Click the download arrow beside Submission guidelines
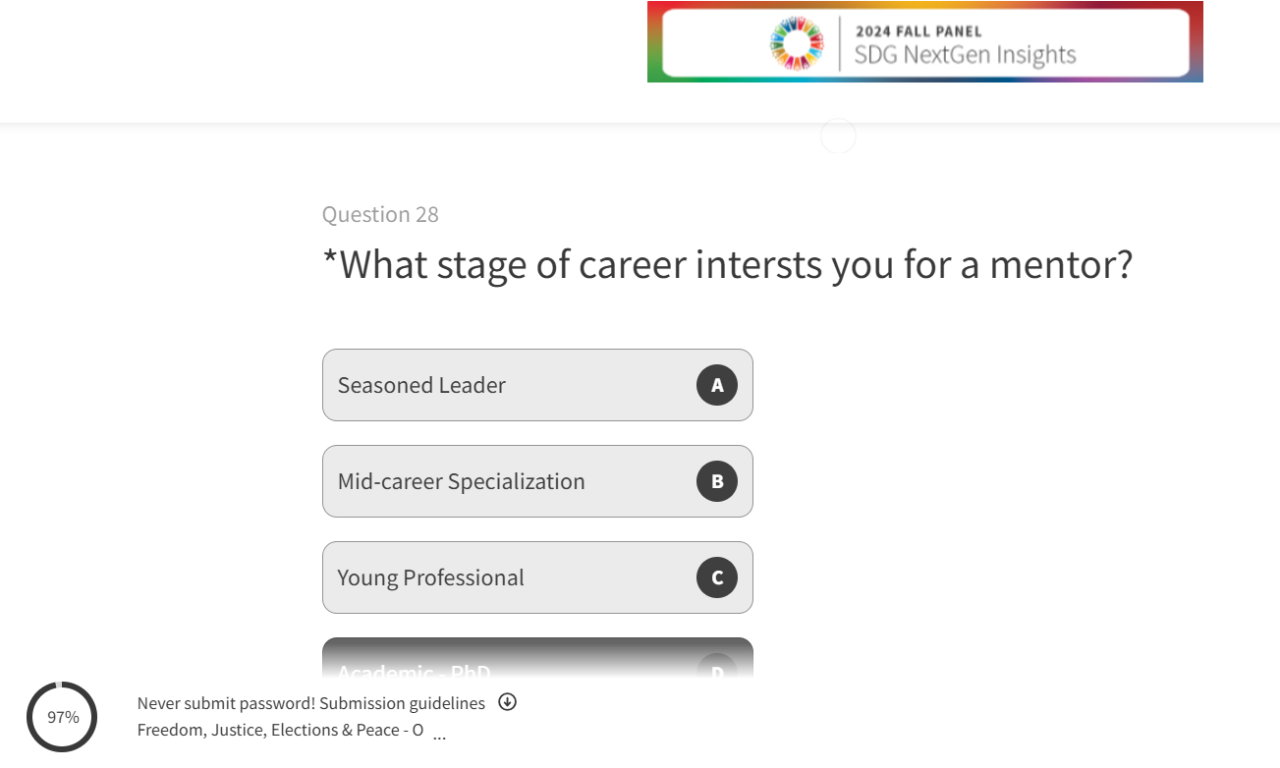The width and height of the screenshot is (1280, 768). pos(508,702)
